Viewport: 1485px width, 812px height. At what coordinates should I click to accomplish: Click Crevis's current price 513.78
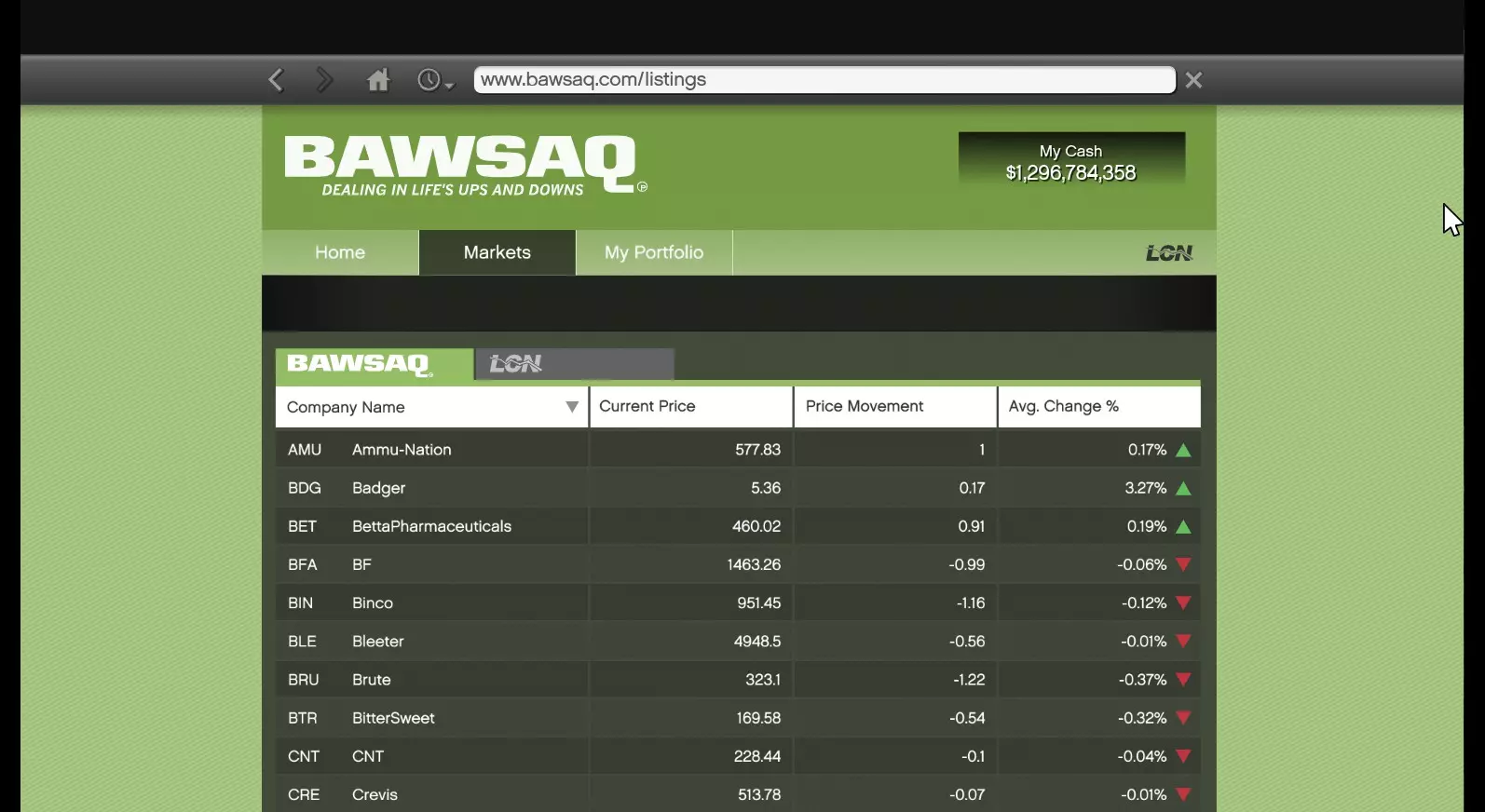(759, 794)
